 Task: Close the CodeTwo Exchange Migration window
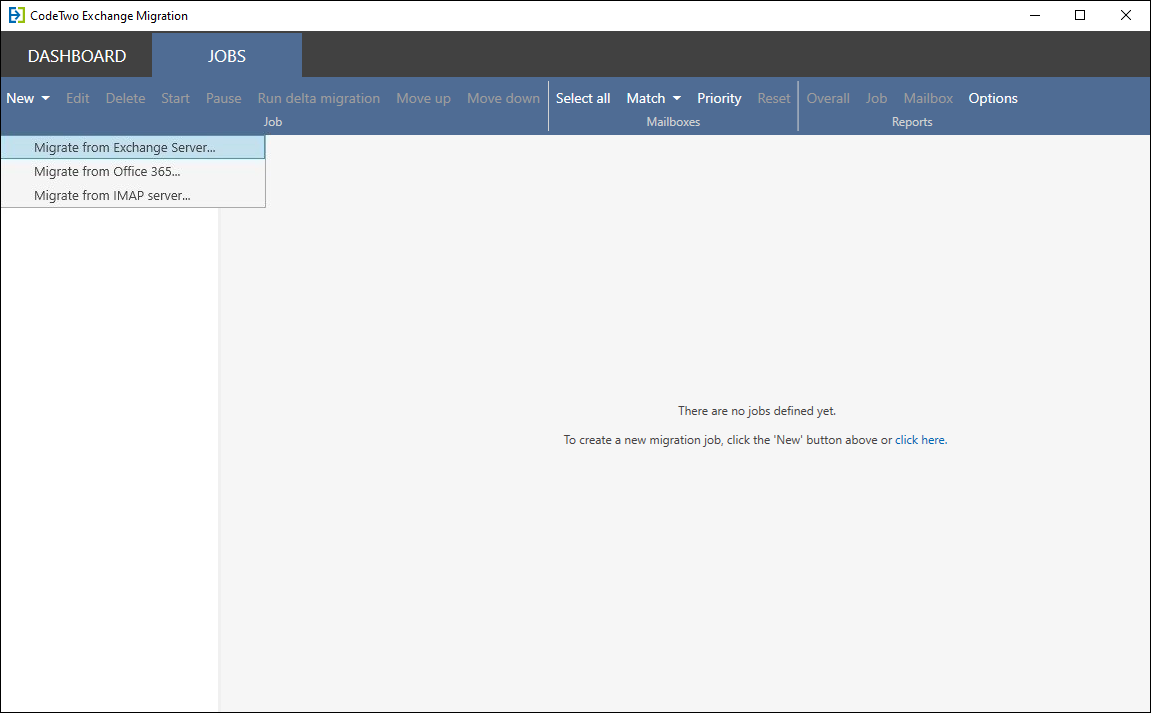[1125, 15]
